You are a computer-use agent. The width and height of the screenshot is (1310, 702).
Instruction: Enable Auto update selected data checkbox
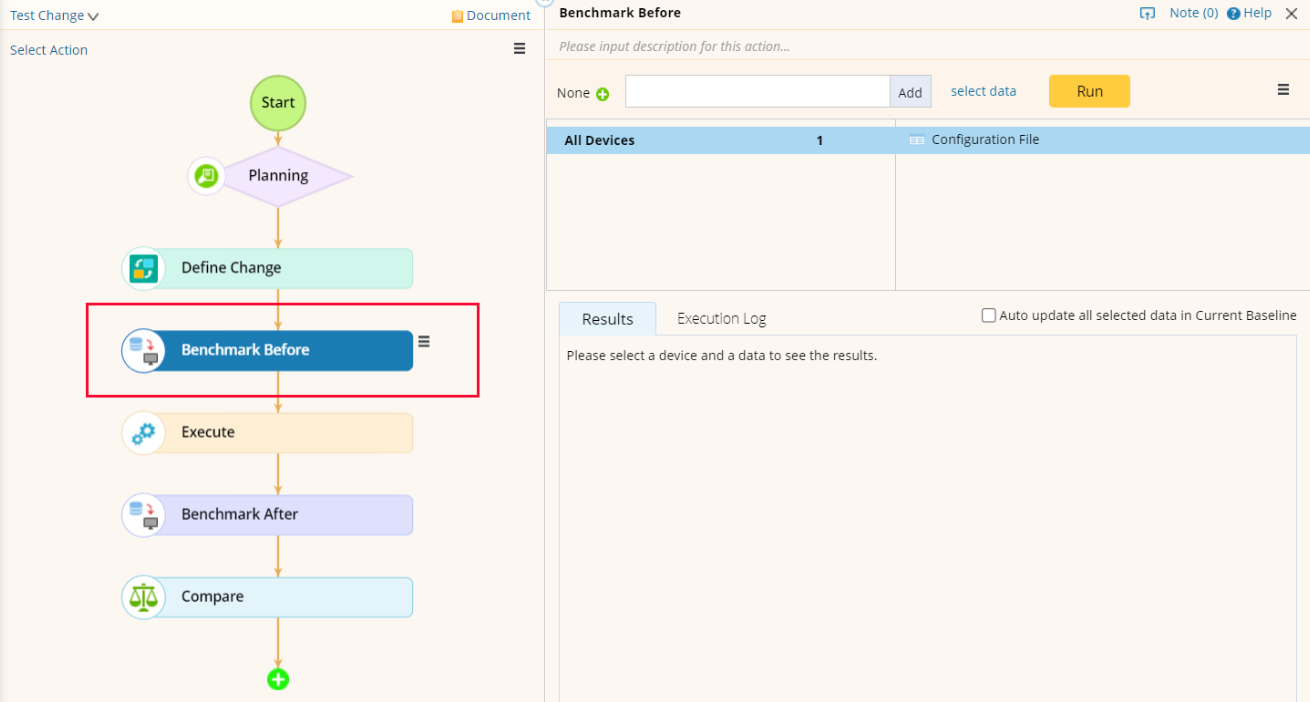(989, 316)
